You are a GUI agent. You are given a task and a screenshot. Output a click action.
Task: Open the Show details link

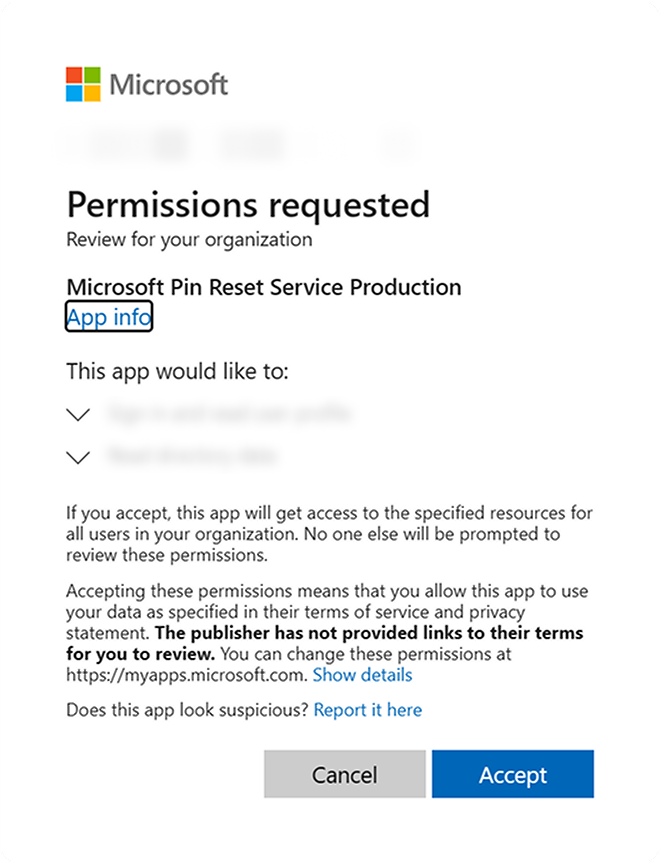click(362, 675)
